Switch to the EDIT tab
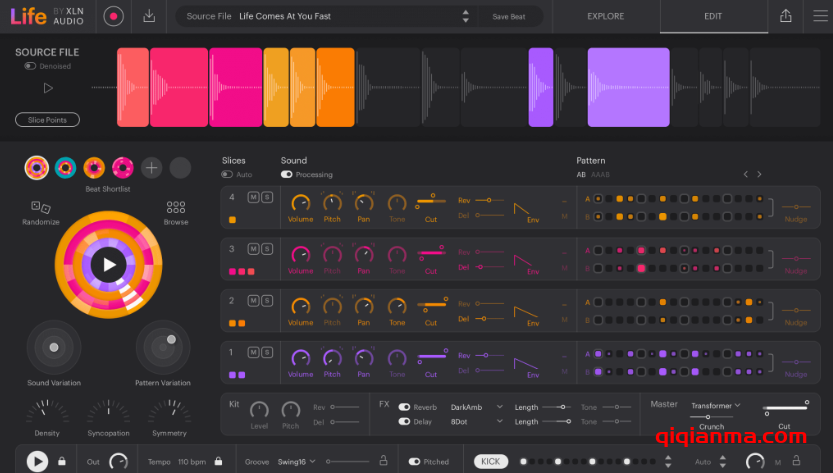This screenshot has height=473, width=833. (x=712, y=17)
